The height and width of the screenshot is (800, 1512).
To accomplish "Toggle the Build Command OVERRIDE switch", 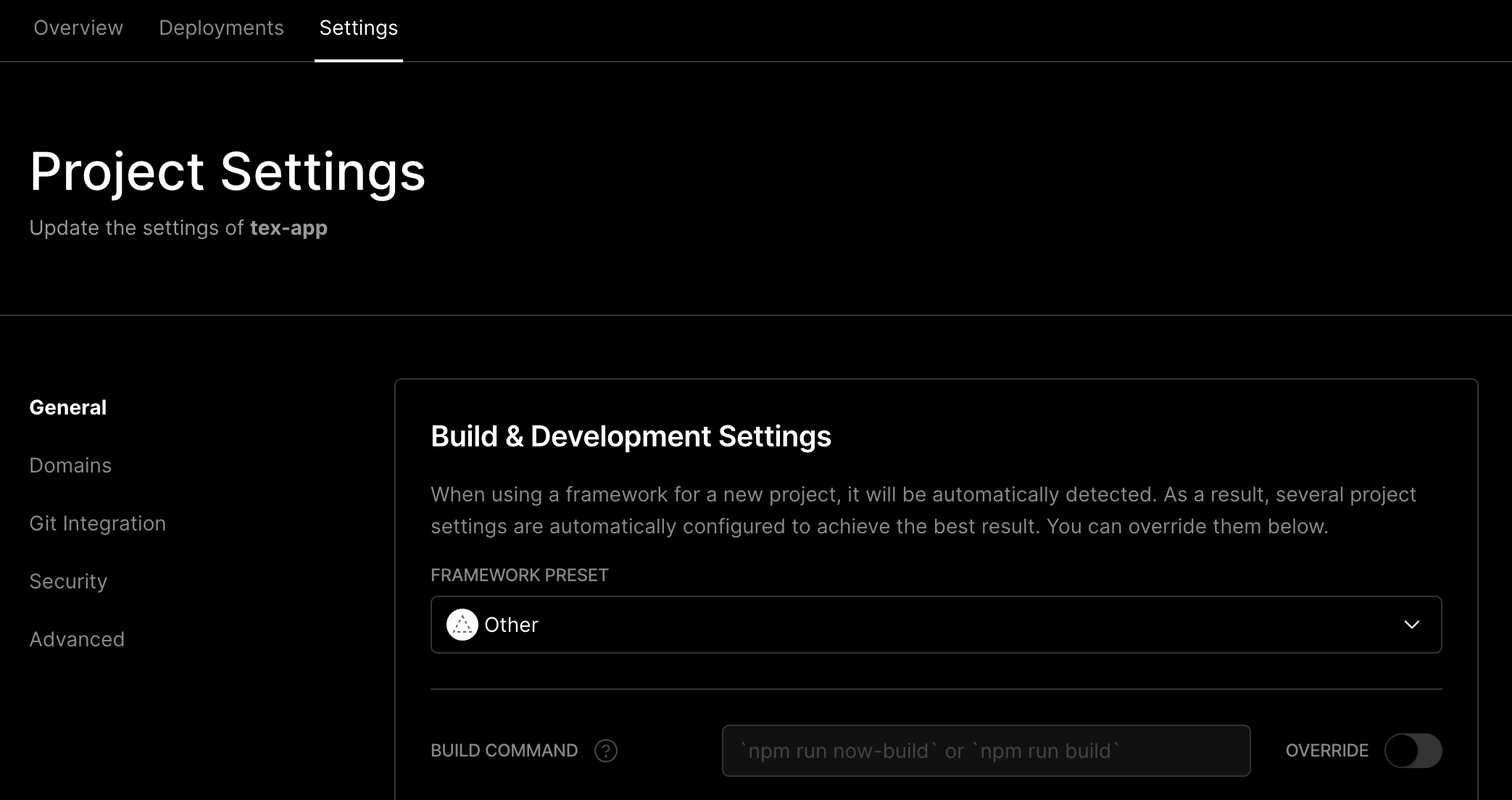I will point(1413,751).
